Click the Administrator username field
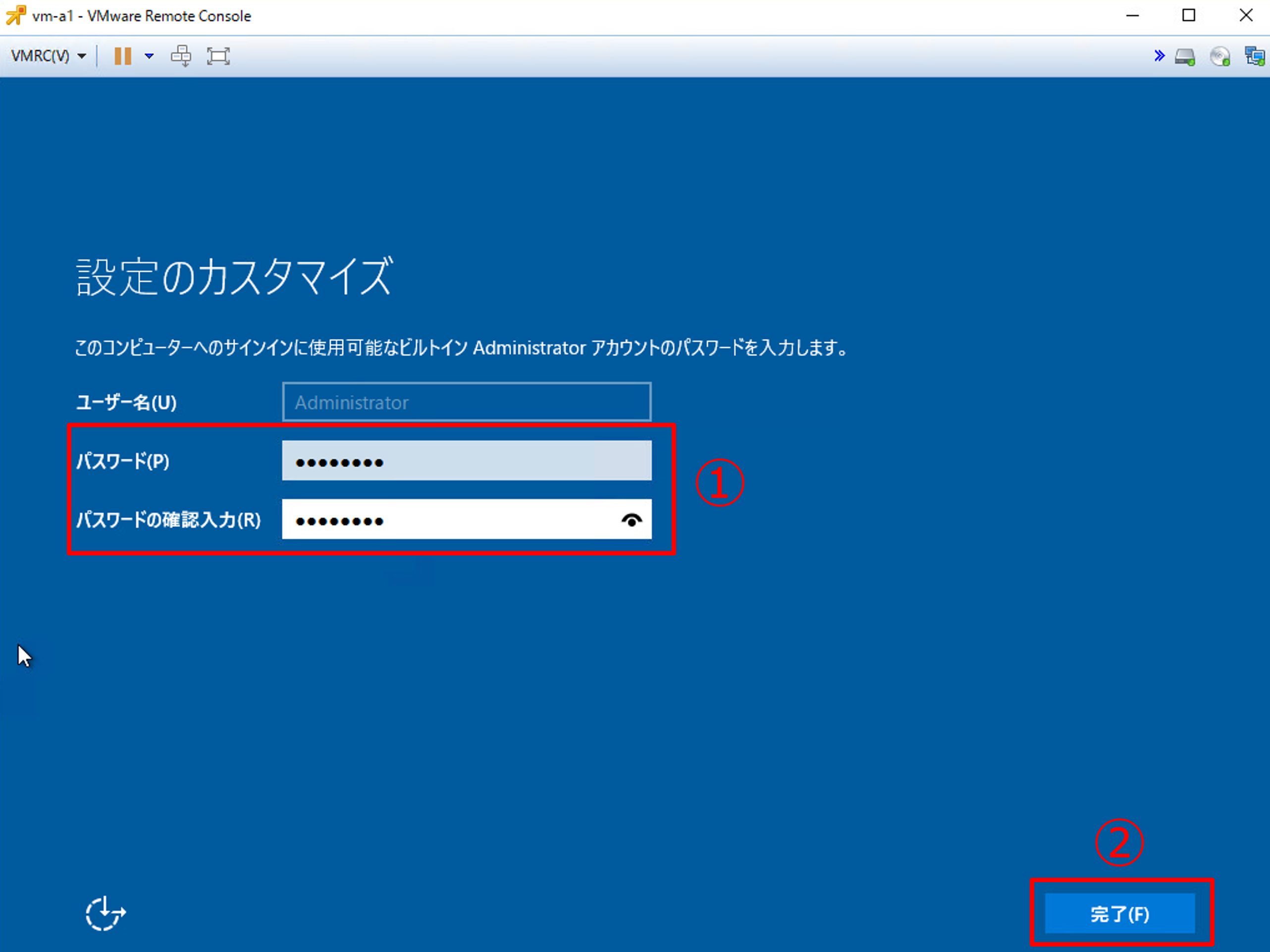The image size is (1270, 952). [467, 402]
